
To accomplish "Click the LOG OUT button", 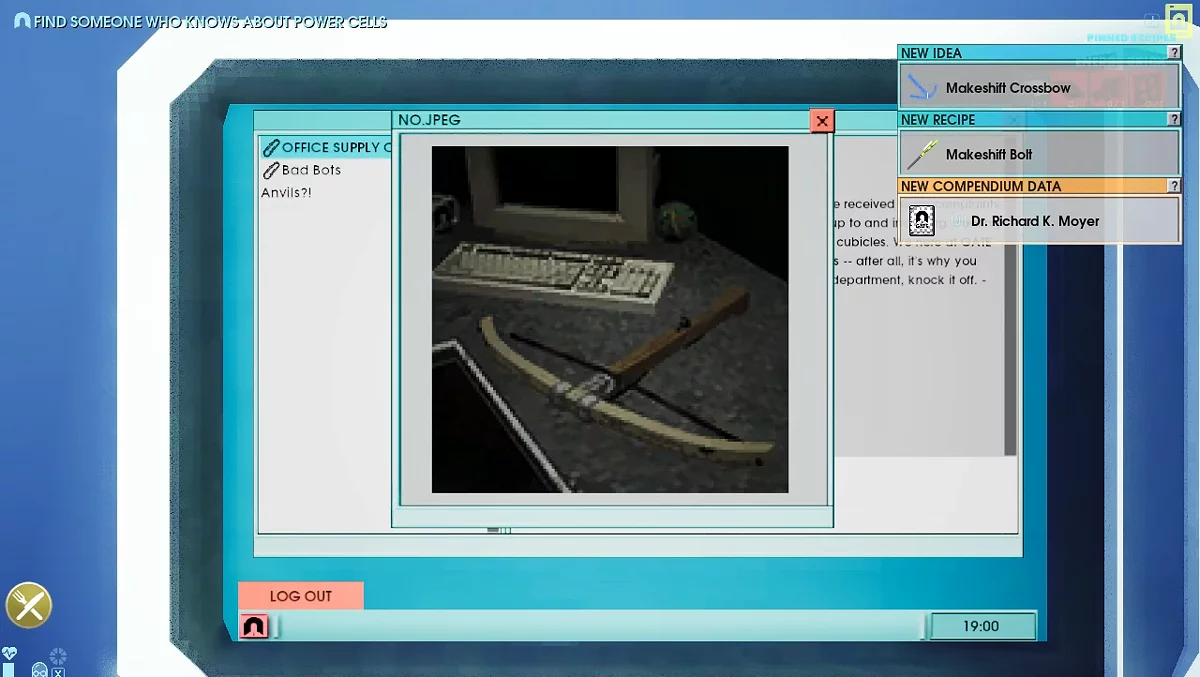I will pos(301,596).
